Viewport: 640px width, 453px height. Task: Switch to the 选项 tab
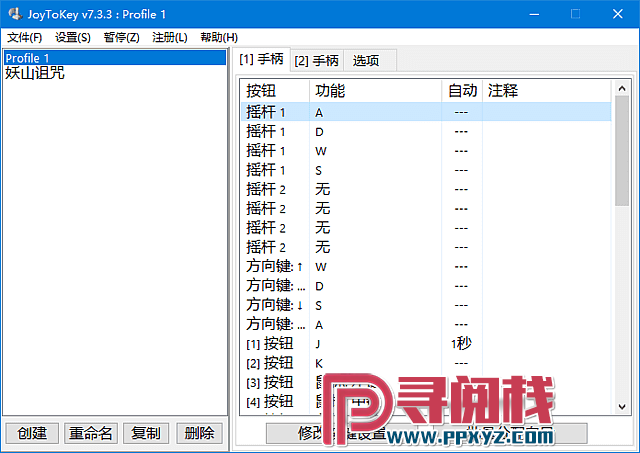(x=369, y=61)
